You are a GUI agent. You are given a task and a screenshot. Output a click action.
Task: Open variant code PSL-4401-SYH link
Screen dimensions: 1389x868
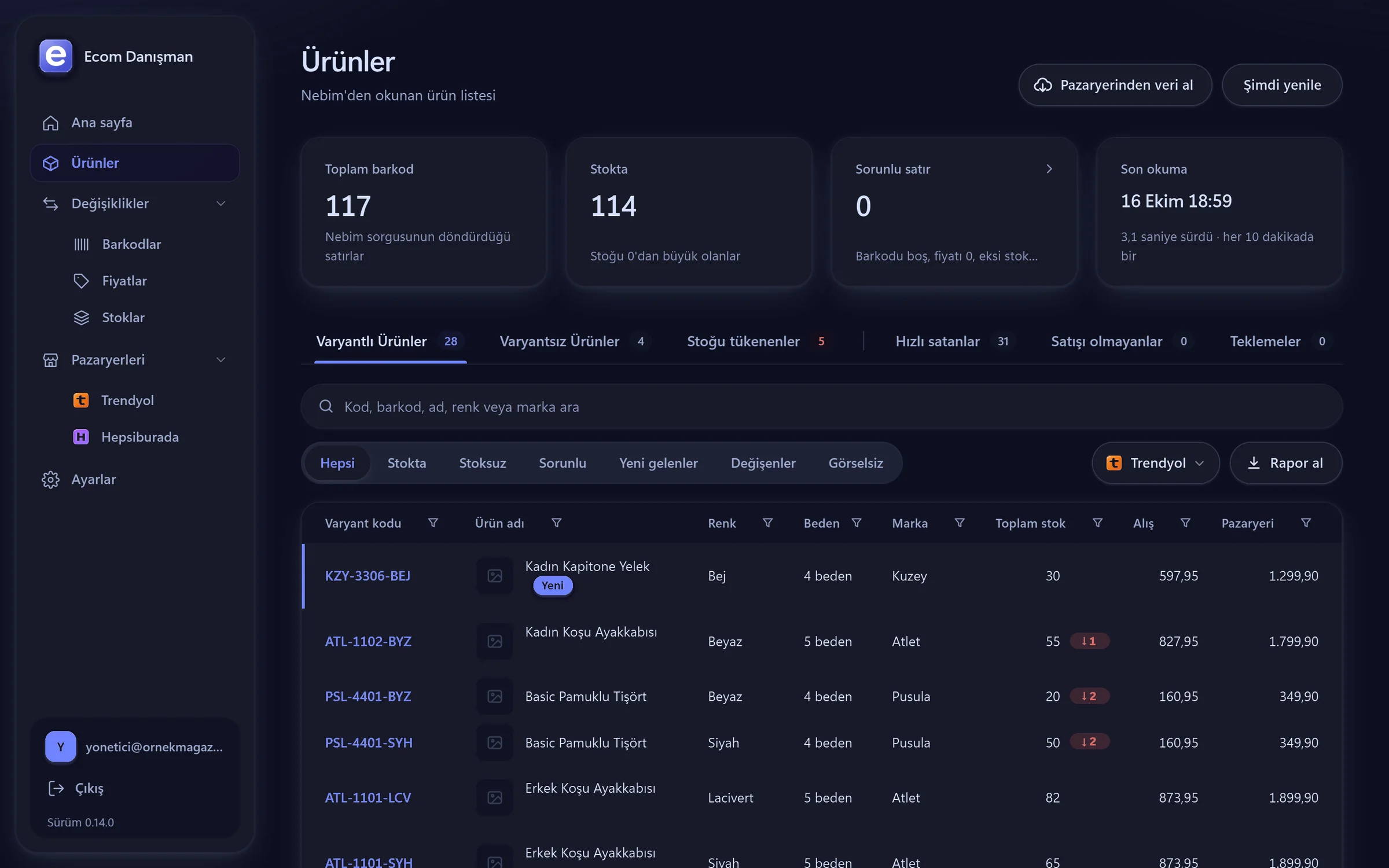click(369, 742)
